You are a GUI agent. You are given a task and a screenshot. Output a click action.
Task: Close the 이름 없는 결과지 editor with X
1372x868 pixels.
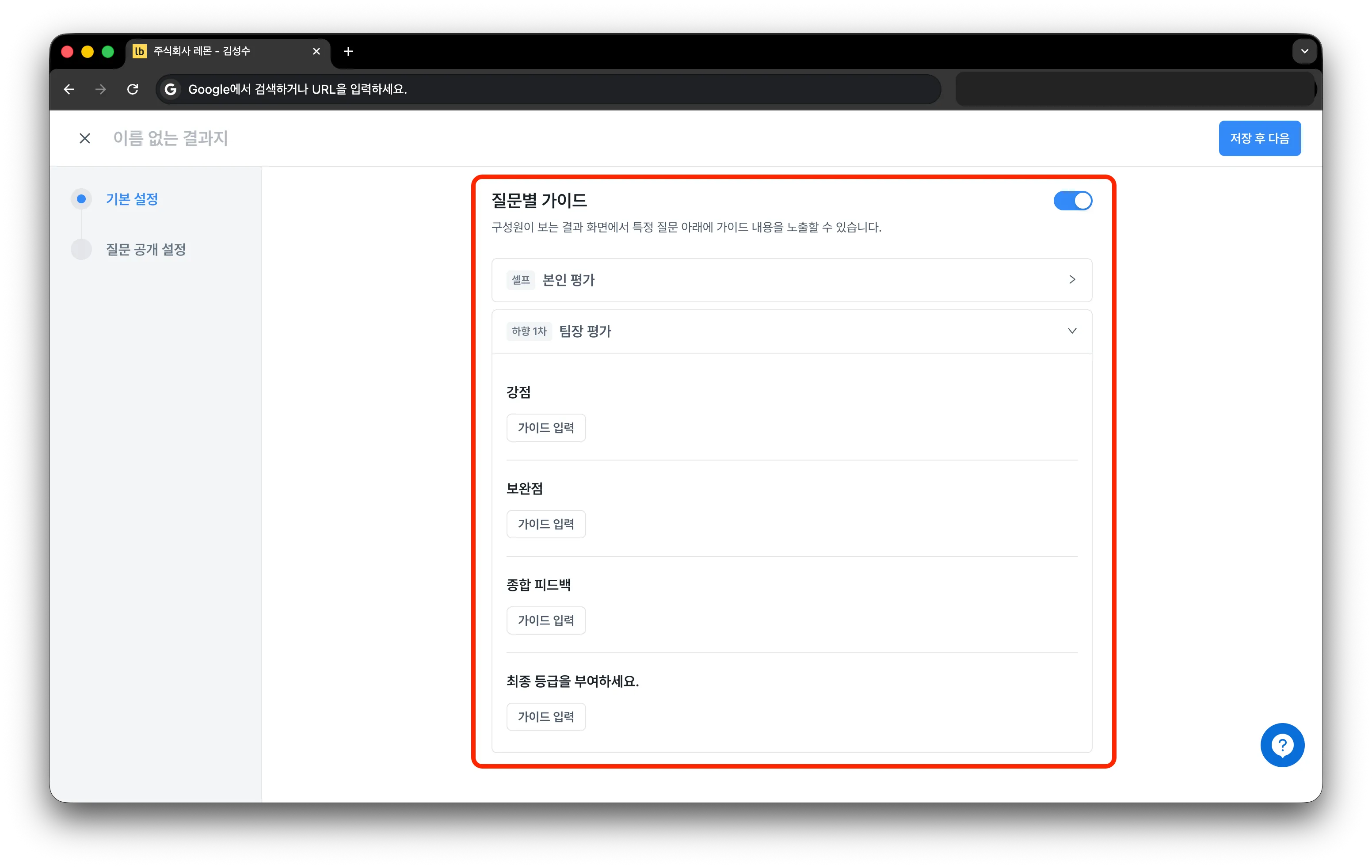click(85, 138)
